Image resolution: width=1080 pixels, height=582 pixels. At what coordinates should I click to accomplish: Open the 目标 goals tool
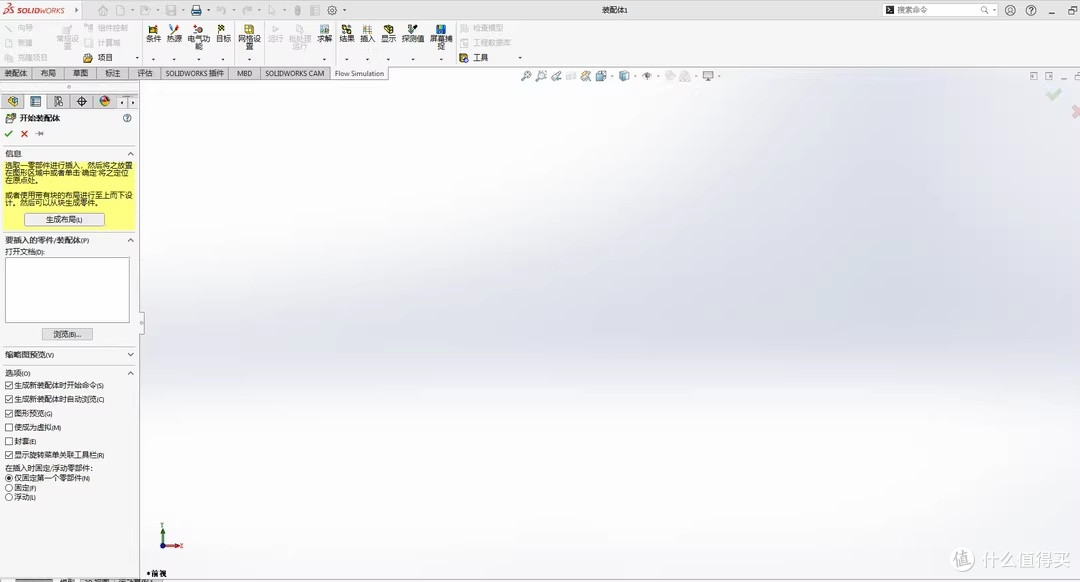coord(223,34)
